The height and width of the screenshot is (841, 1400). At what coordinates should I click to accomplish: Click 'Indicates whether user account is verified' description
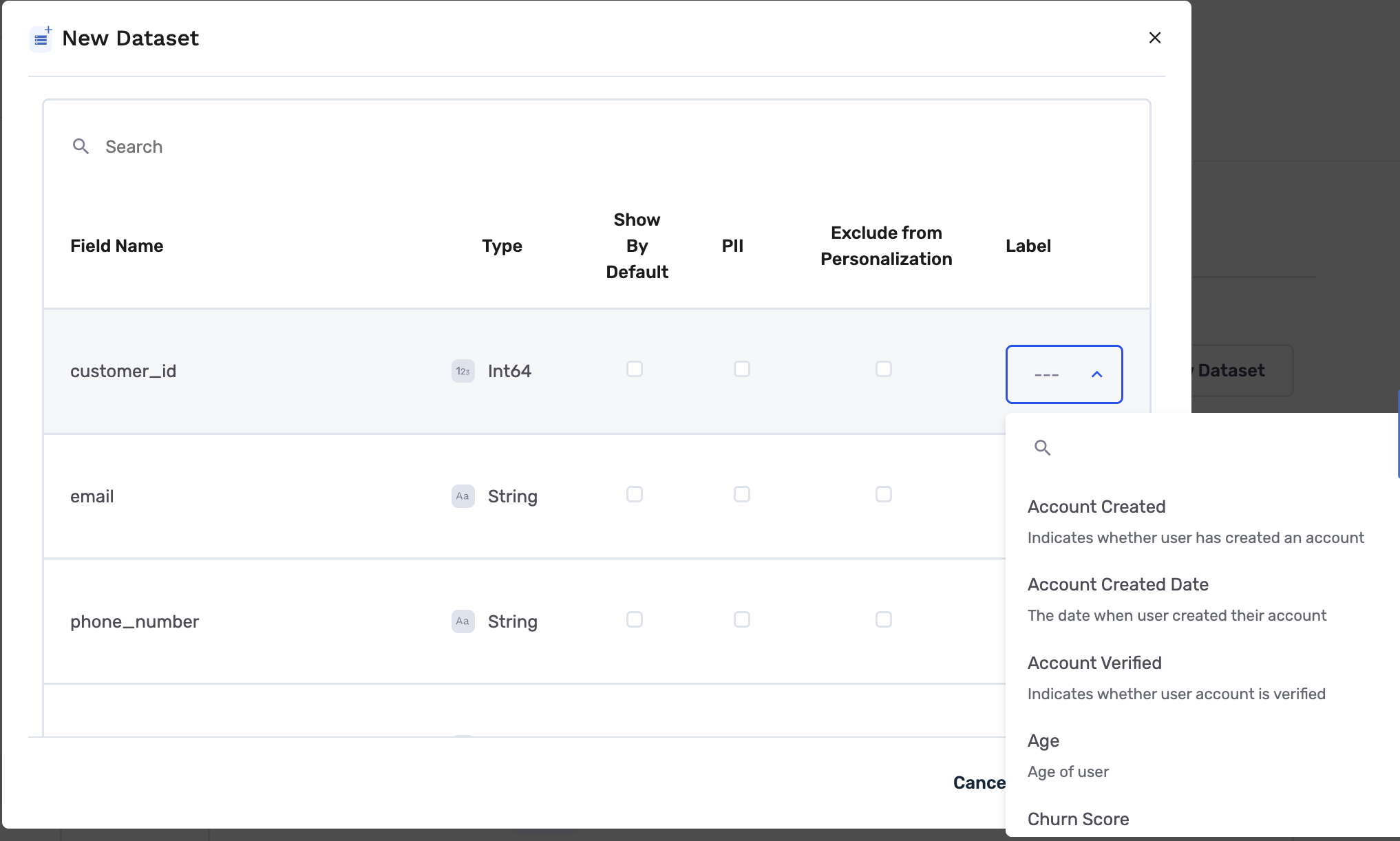(x=1176, y=694)
